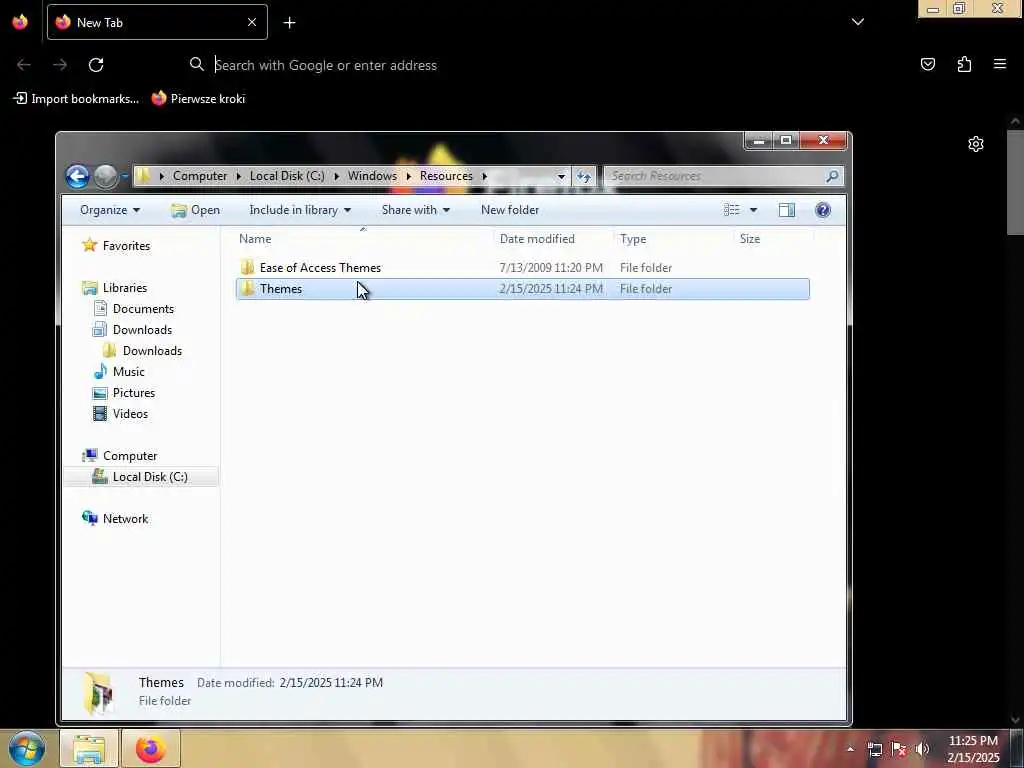This screenshot has width=1024, height=768.
Task: Click Windows Explorer taskbar icon
Action: 89,749
